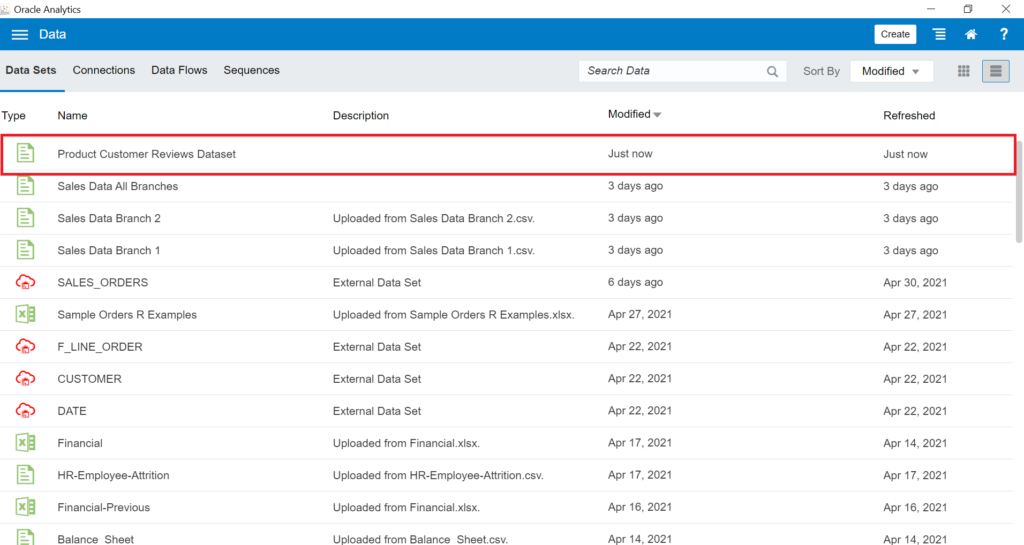
Task: Open the Balance_Sheet dataset
Action: pyautogui.click(x=95, y=539)
